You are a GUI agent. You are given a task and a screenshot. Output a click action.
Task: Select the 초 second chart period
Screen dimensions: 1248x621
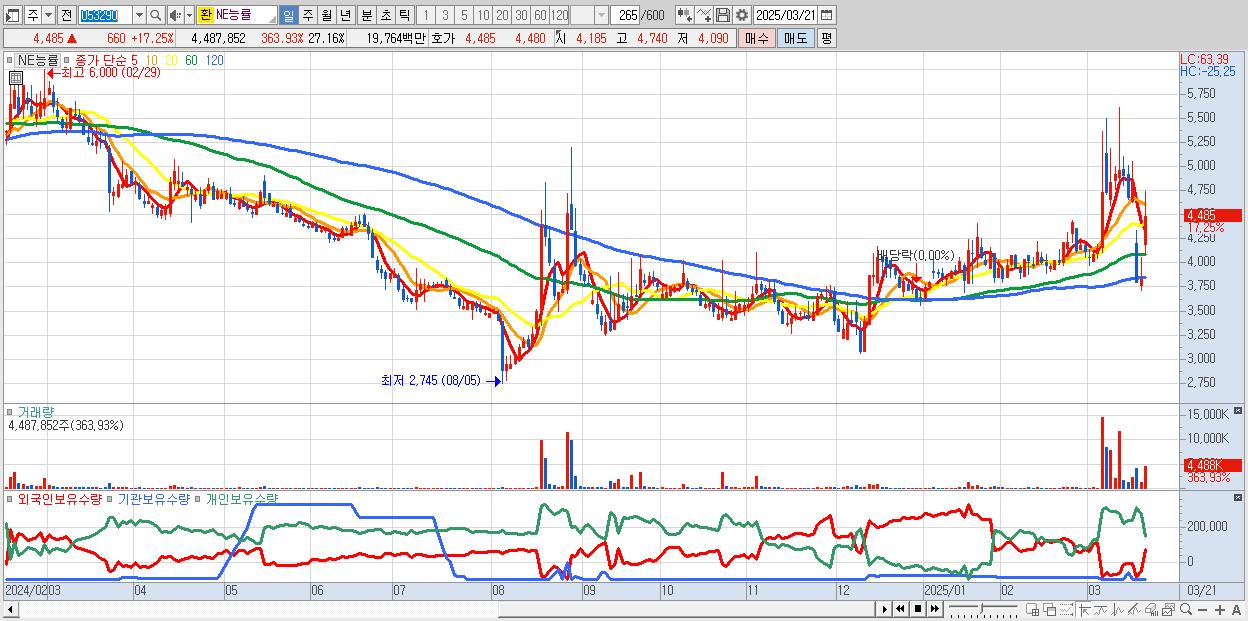(384, 15)
